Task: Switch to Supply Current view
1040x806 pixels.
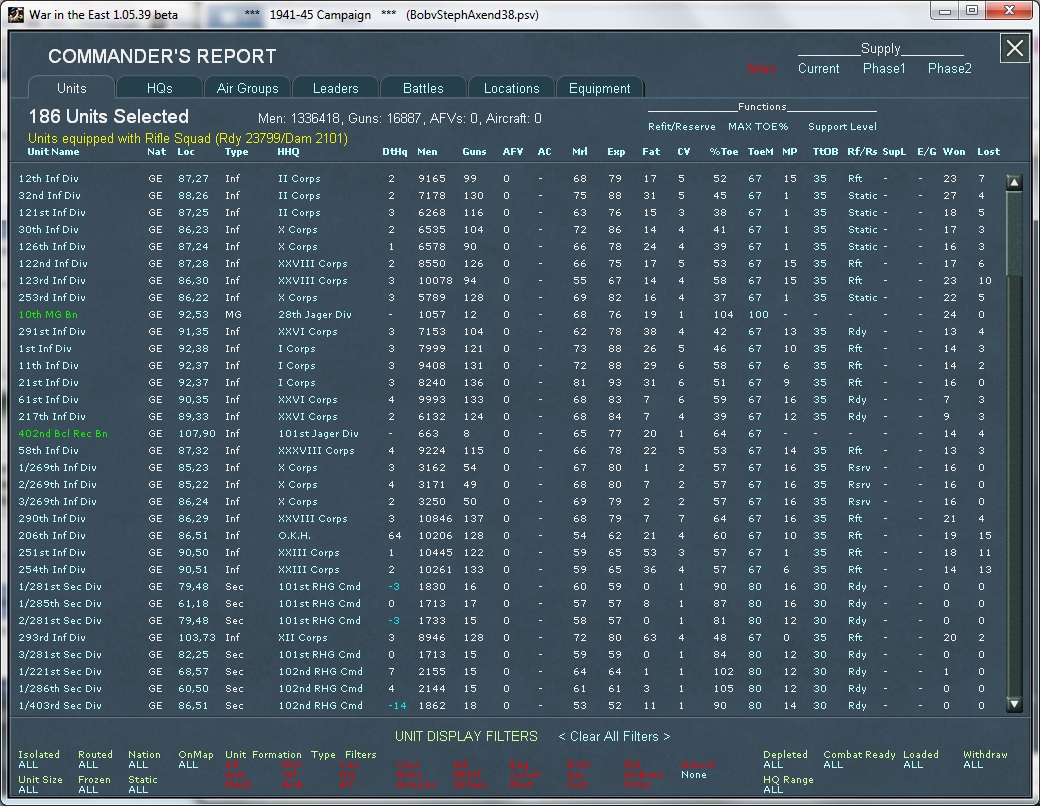Action: 818,68
